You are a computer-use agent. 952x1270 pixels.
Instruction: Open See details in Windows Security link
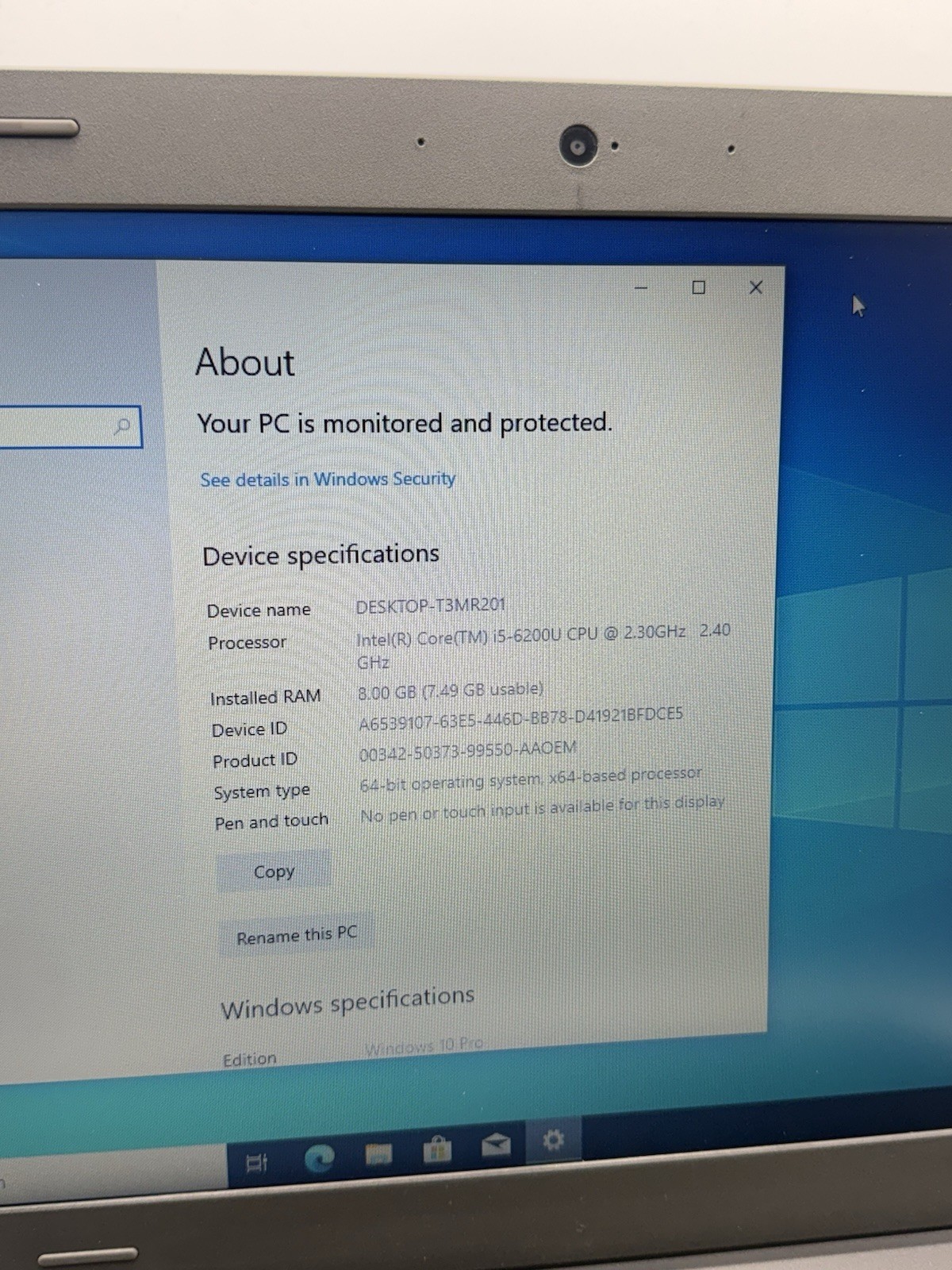[x=328, y=479]
